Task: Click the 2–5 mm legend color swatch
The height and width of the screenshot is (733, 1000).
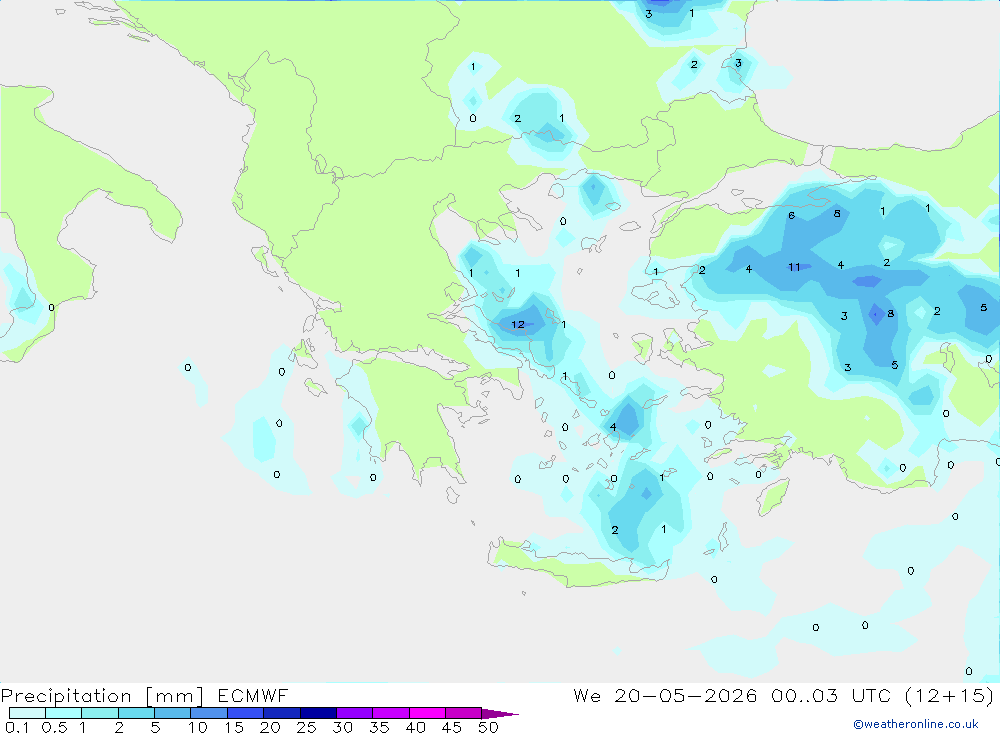Action: pyautogui.click(x=136, y=713)
